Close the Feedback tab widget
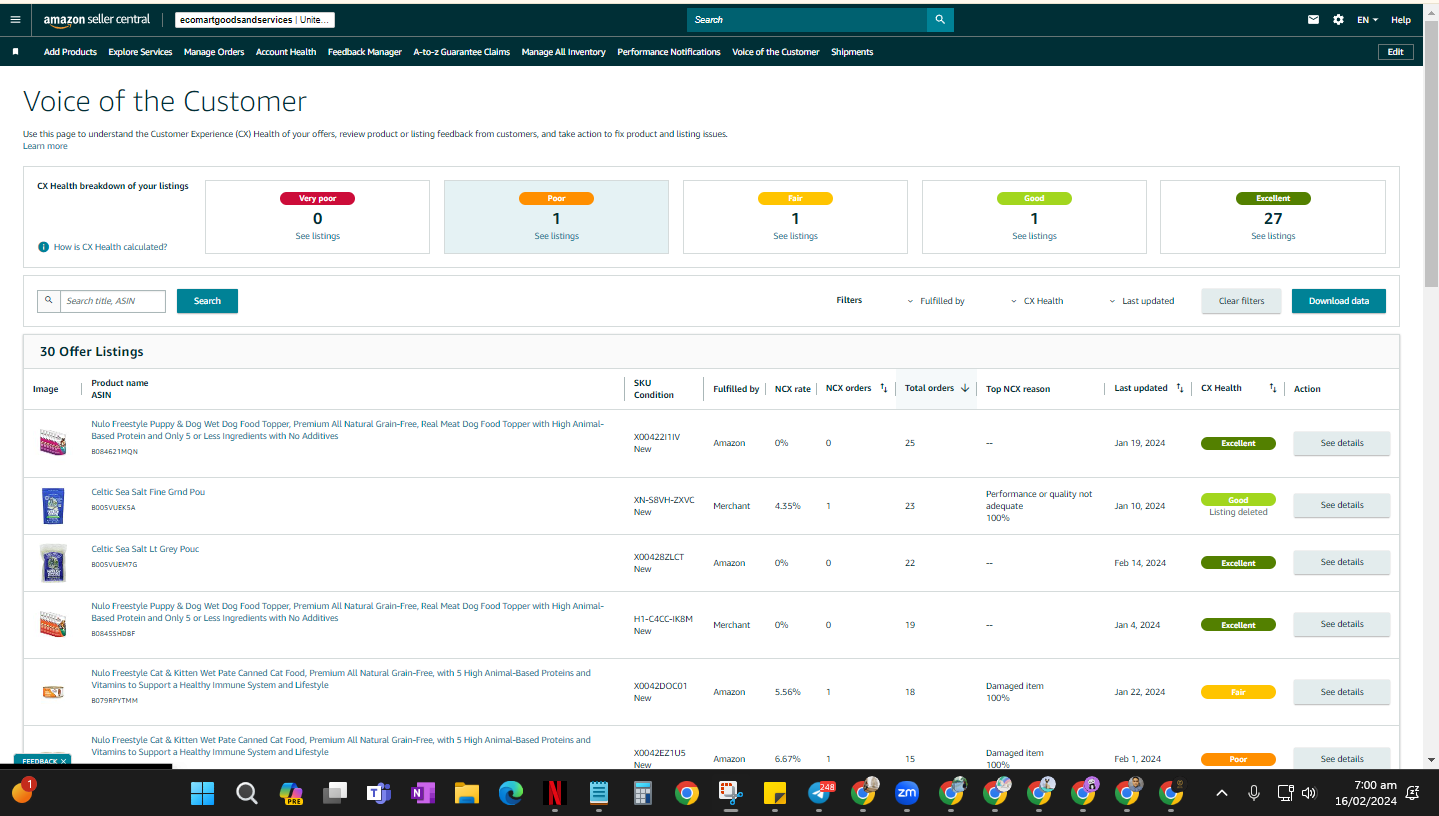 [x=63, y=761]
